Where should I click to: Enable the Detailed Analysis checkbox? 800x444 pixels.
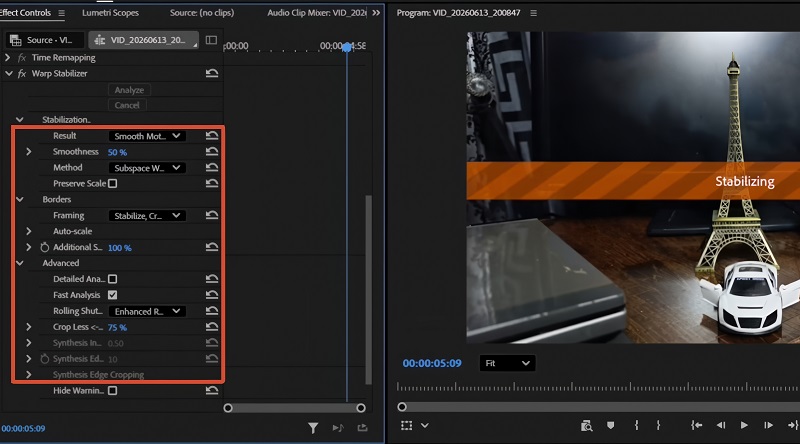pyautogui.click(x=113, y=279)
